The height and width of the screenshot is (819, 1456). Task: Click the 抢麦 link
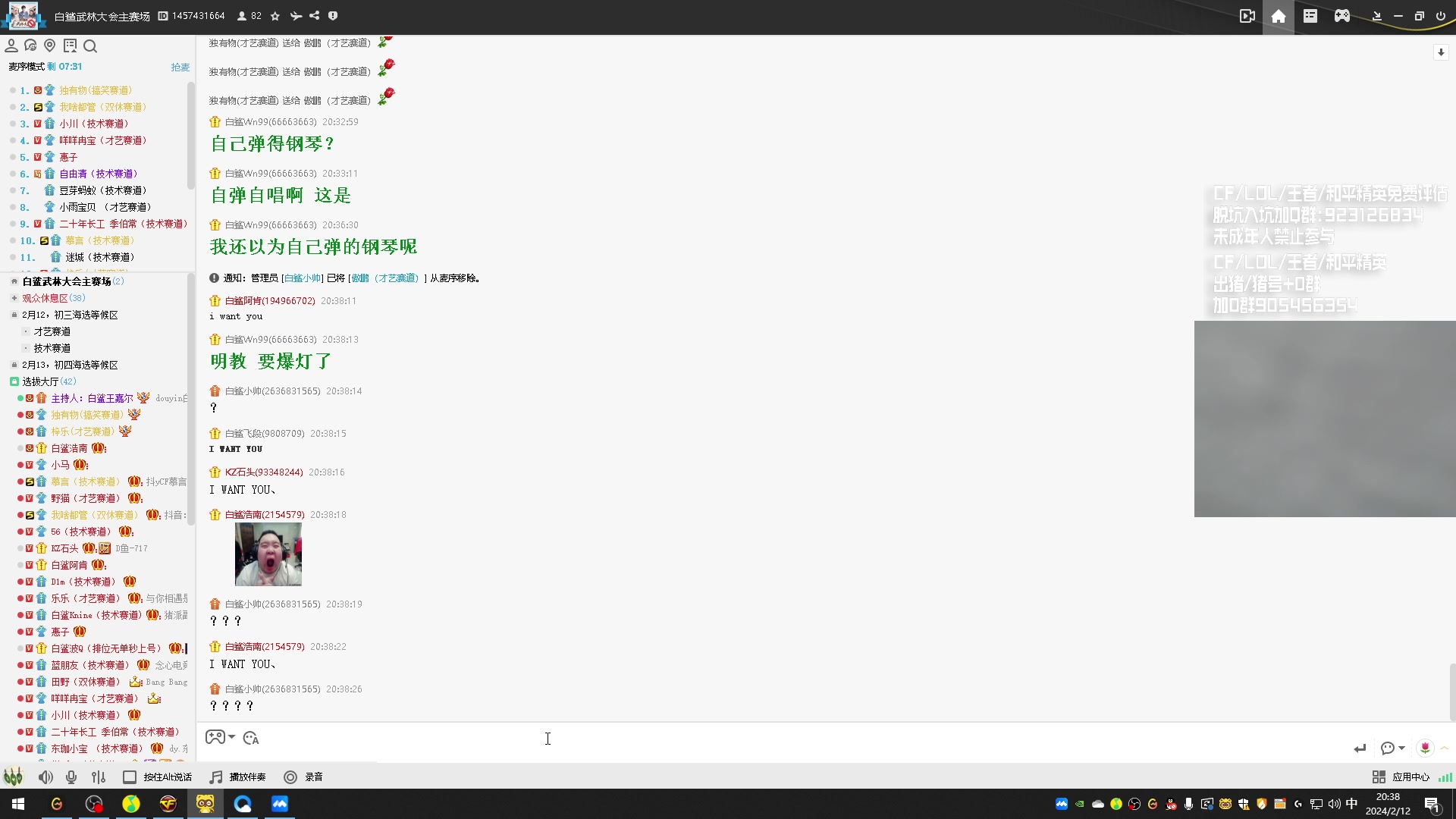pos(180,67)
